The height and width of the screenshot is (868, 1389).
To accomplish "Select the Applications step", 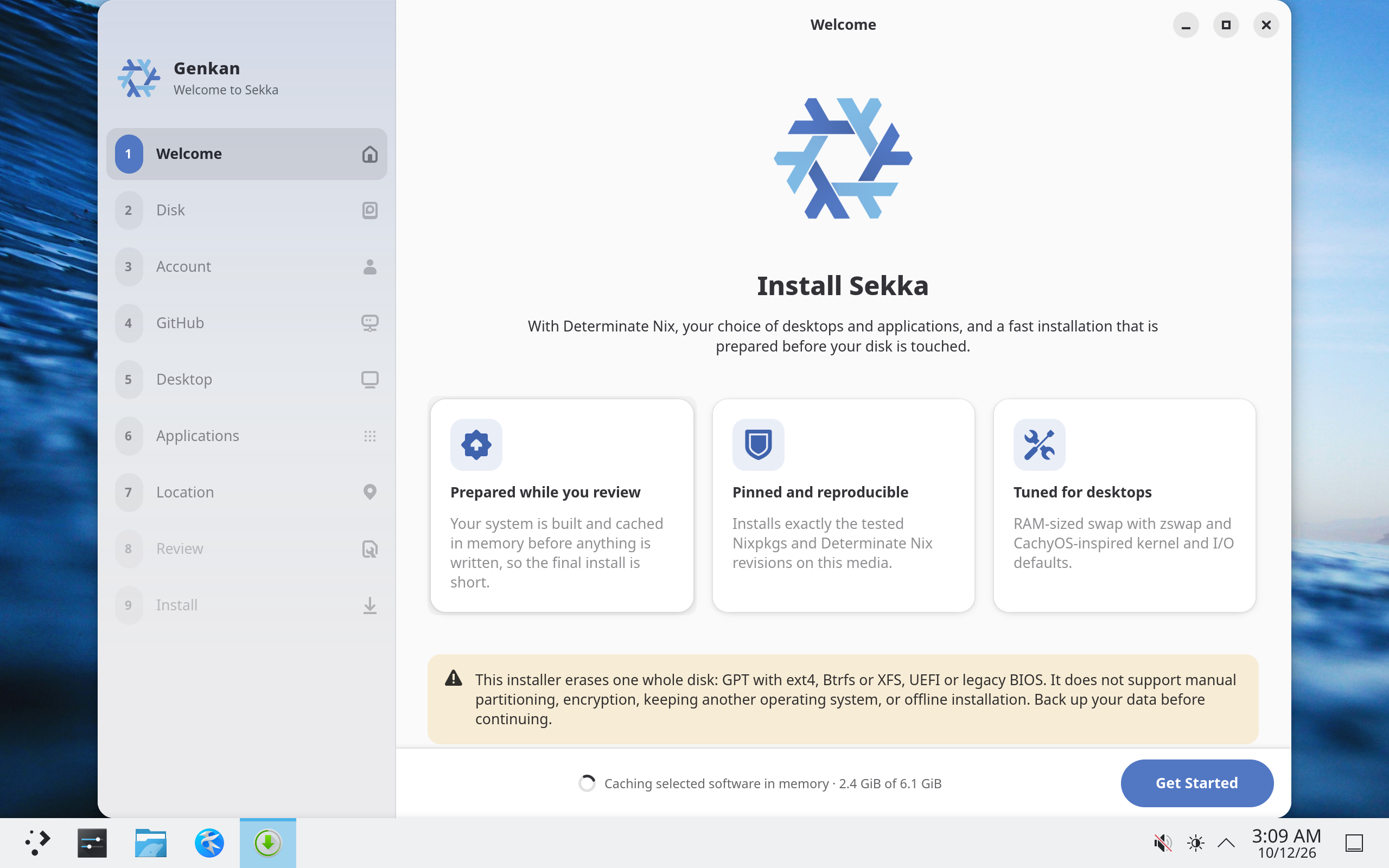I will click(x=246, y=436).
